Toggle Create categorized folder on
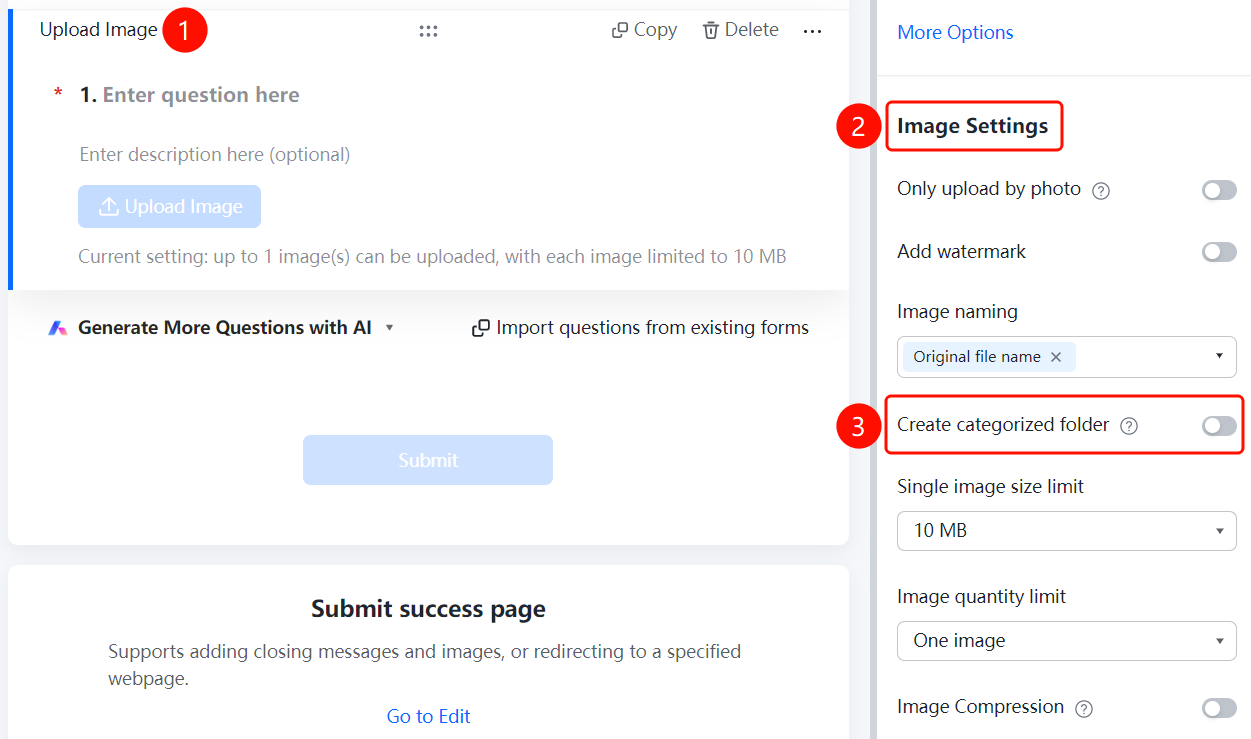The width and height of the screenshot is (1251, 739). point(1219,426)
